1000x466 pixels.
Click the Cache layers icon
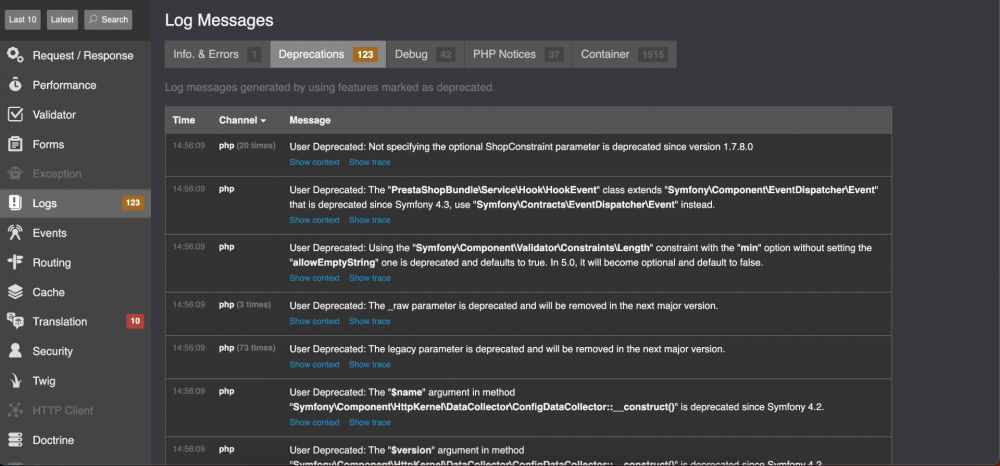point(15,292)
